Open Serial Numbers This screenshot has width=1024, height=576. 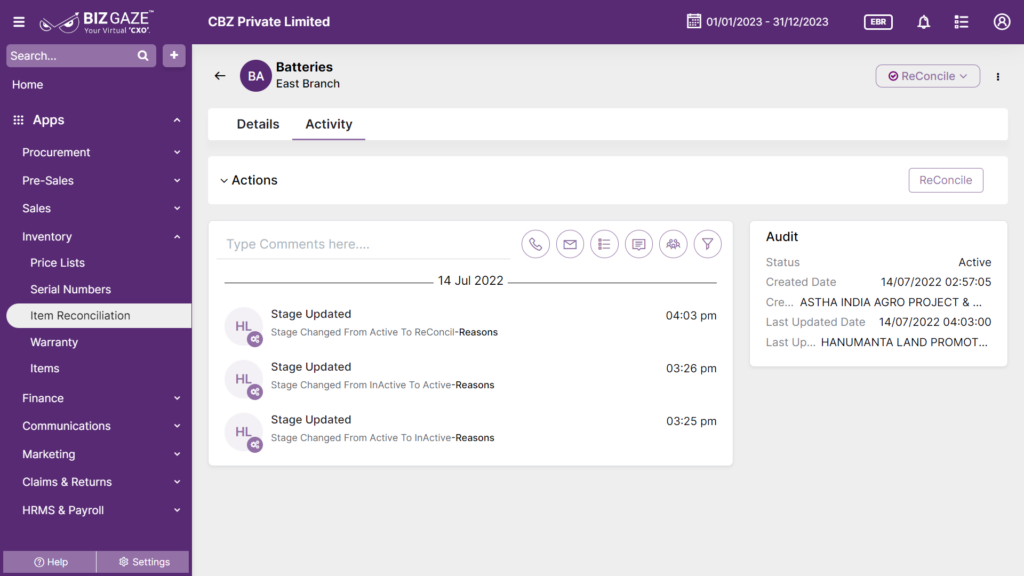(x=71, y=289)
